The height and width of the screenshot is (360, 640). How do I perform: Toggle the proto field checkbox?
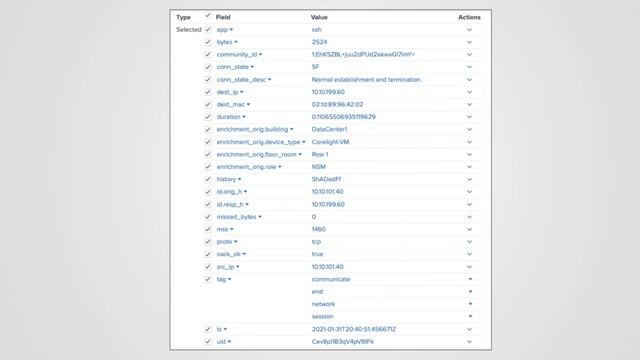pyautogui.click(x=208, y=242)
